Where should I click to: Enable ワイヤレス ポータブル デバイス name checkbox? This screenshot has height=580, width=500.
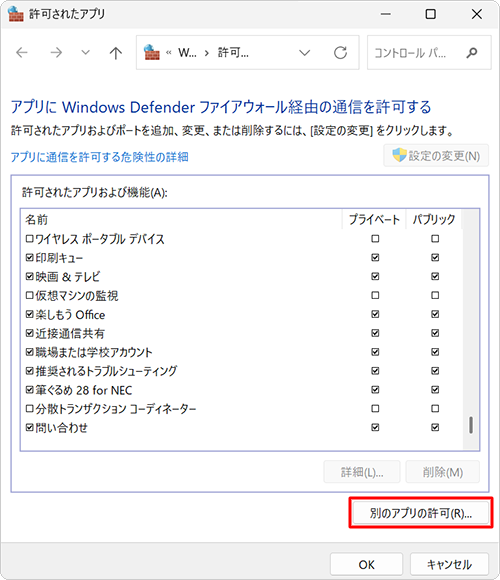pyautogui.click(x=30, y=239)
